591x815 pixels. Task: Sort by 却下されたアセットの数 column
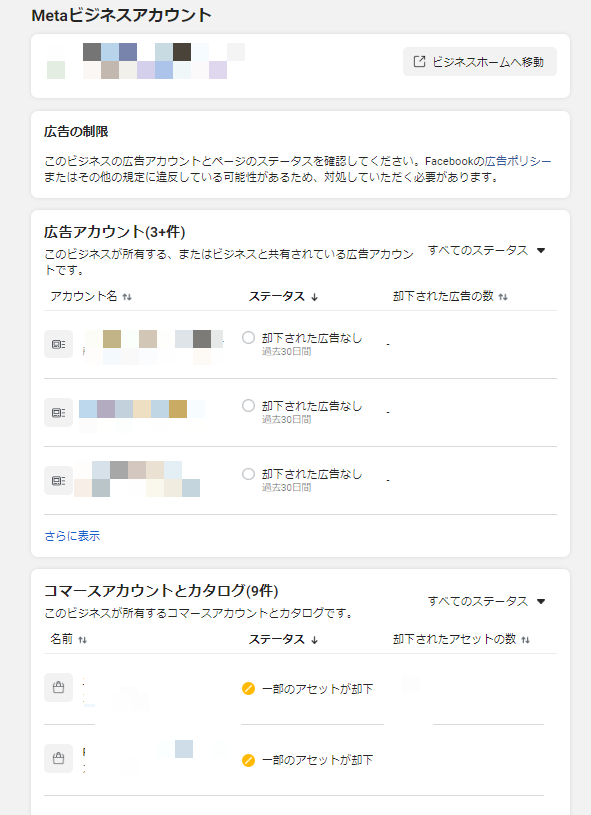click(x=462, y=639)
